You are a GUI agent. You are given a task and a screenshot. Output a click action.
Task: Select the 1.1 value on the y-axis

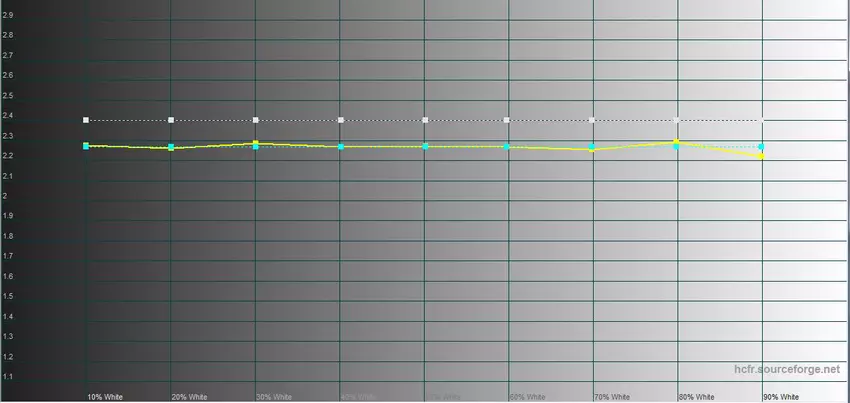coord(8,377)
